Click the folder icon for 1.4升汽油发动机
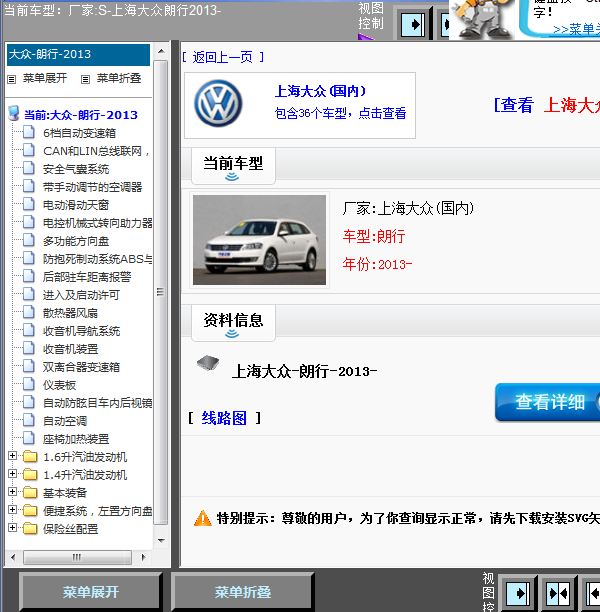 pyautogui.click(x=30, y=474)
